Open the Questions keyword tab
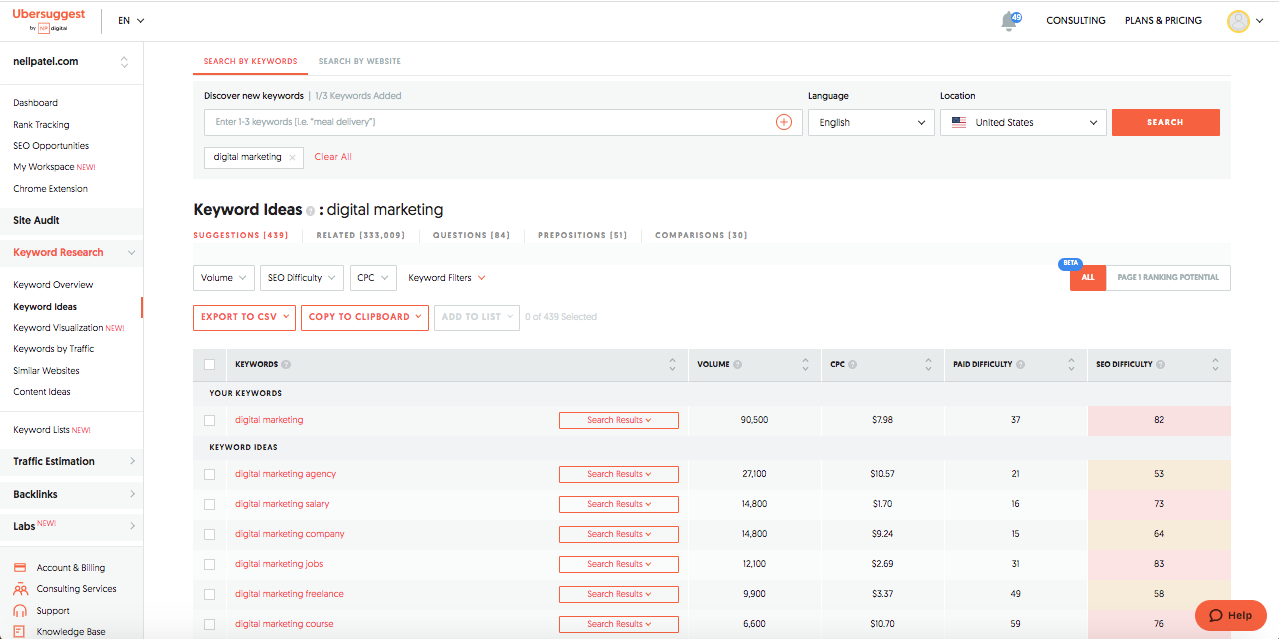Image resolution: width=1279 pixels, height=639 pixels. (471, 235)
